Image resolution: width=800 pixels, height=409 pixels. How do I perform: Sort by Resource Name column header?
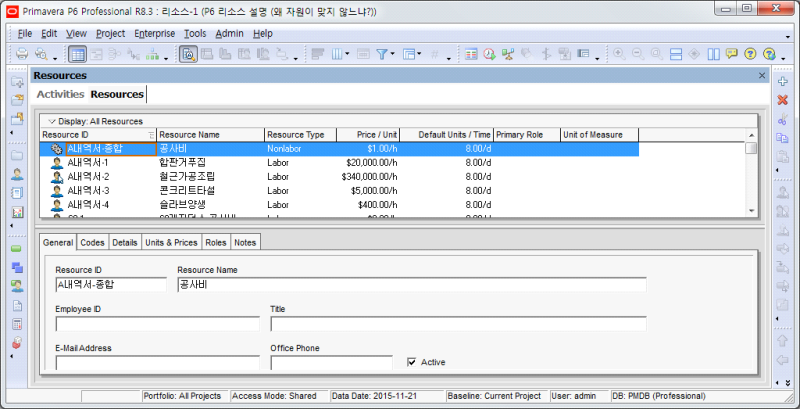pyautogui.click(x=211, y=135)
